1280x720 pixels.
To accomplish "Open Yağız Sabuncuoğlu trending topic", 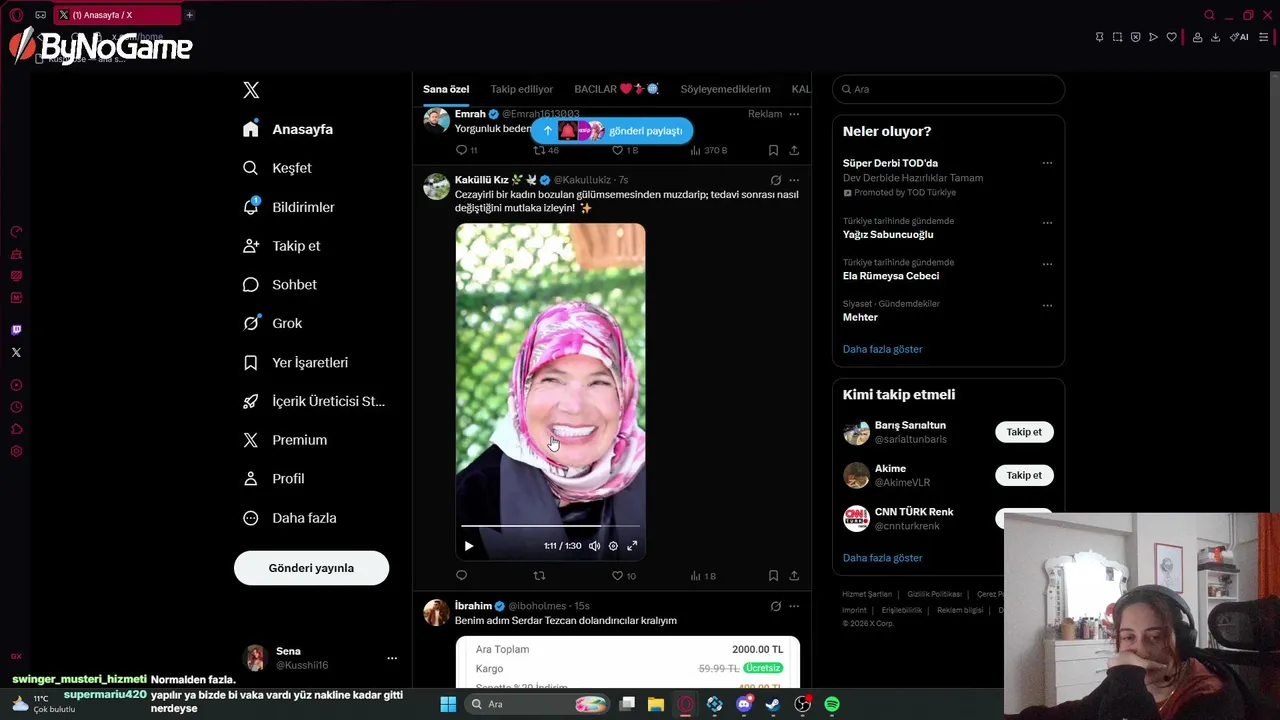I will coord(888,234).
